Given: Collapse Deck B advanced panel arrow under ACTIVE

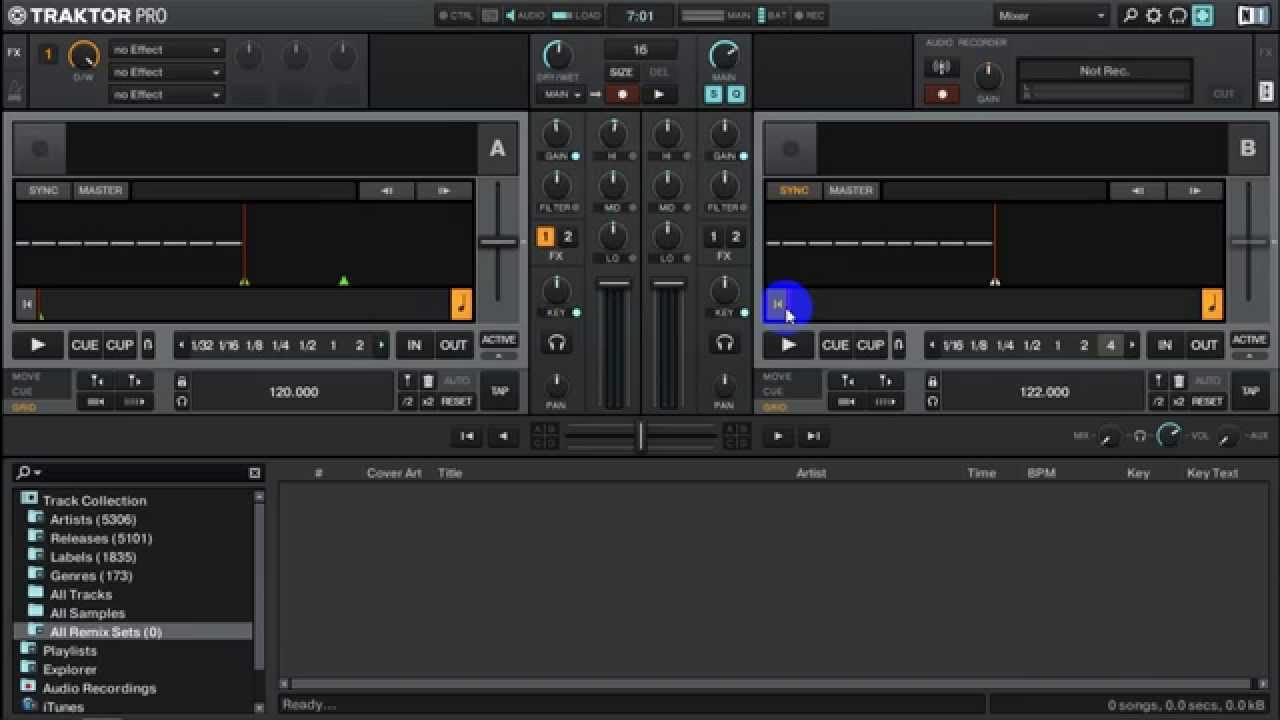Looking at the screenshot, I should (1249, 355).
